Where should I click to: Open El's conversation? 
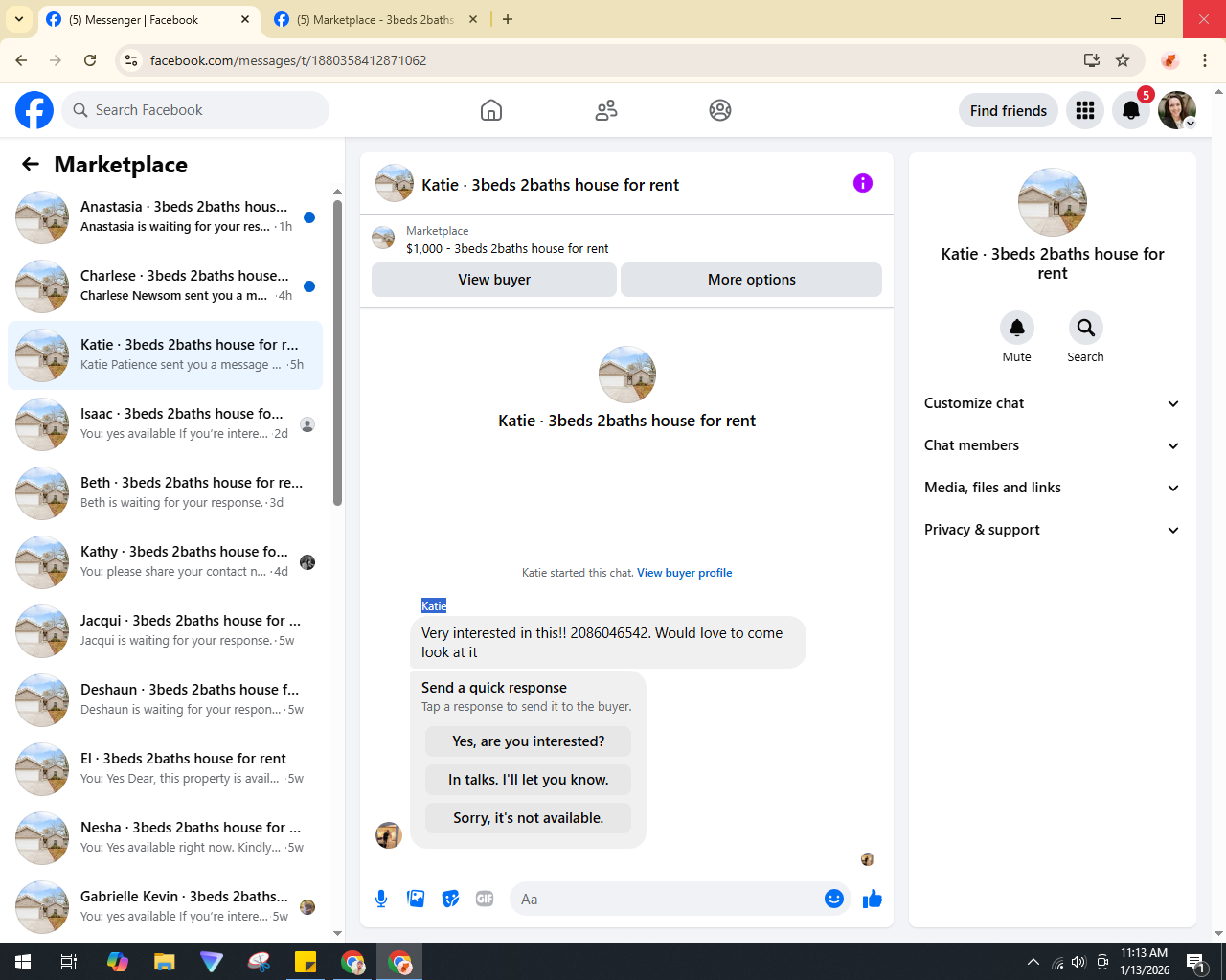click(165, 769)
